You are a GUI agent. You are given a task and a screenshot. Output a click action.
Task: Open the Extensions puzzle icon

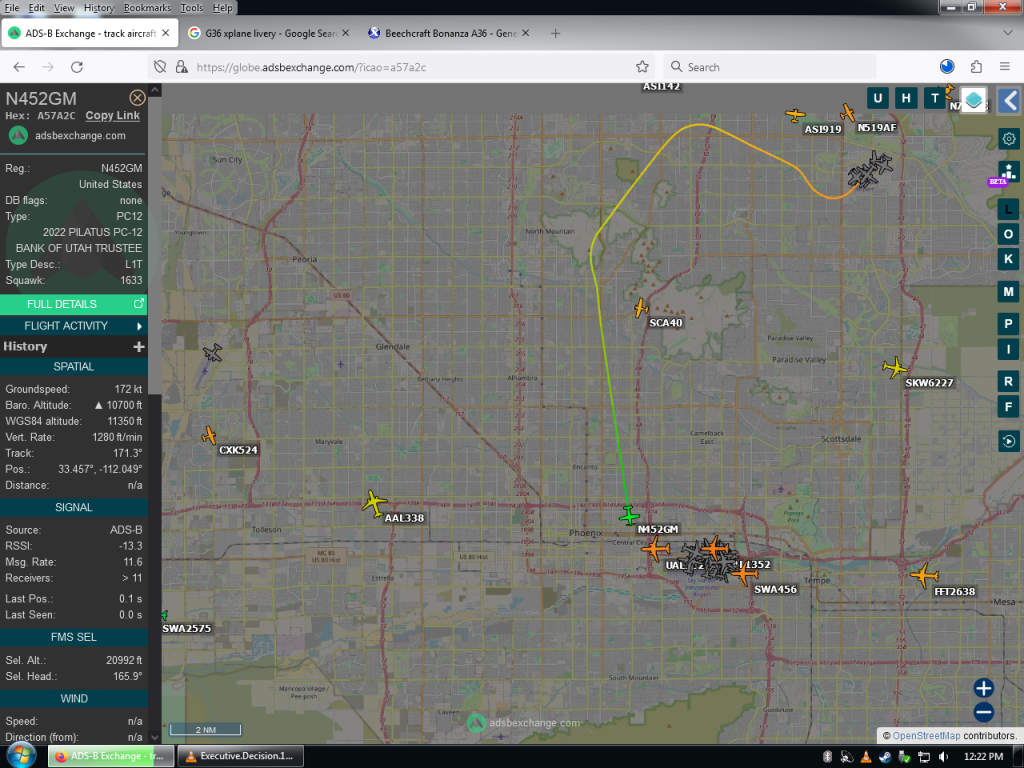coord(976,67)
